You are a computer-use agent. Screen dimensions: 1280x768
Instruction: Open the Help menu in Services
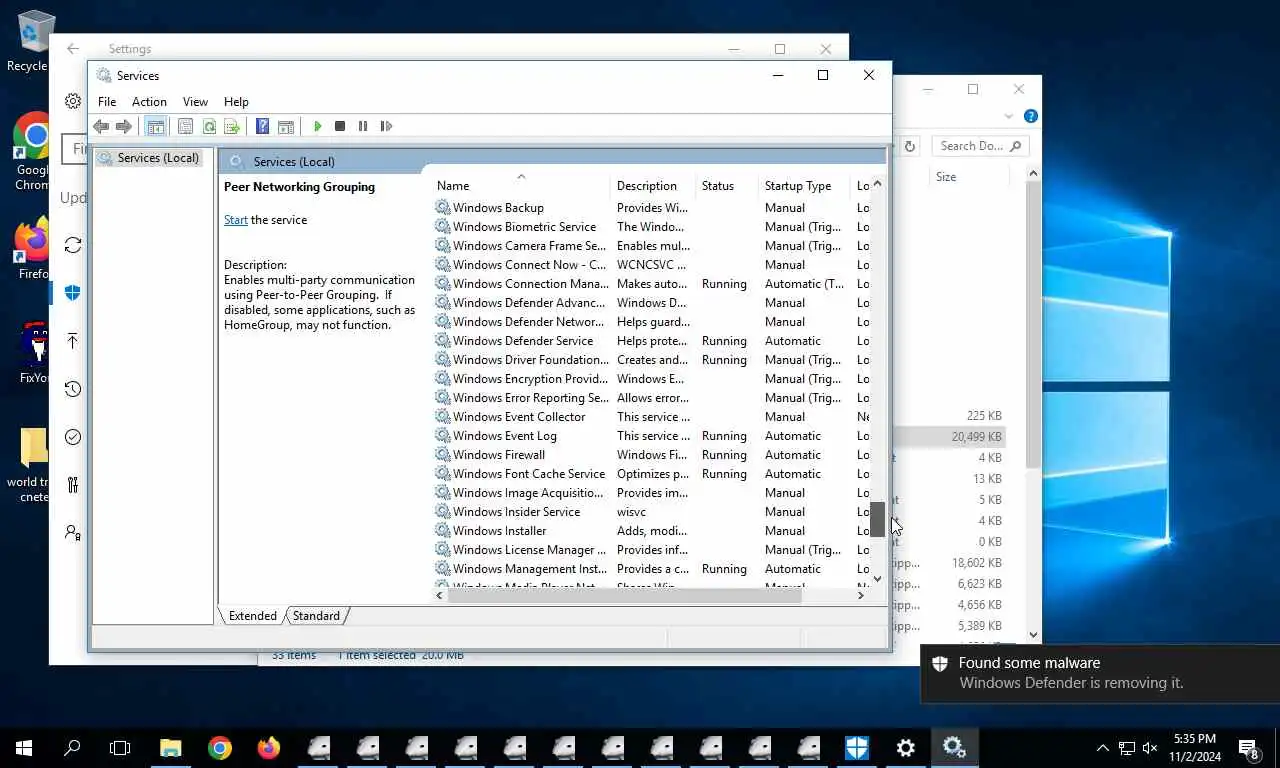[x=236, y=102]
